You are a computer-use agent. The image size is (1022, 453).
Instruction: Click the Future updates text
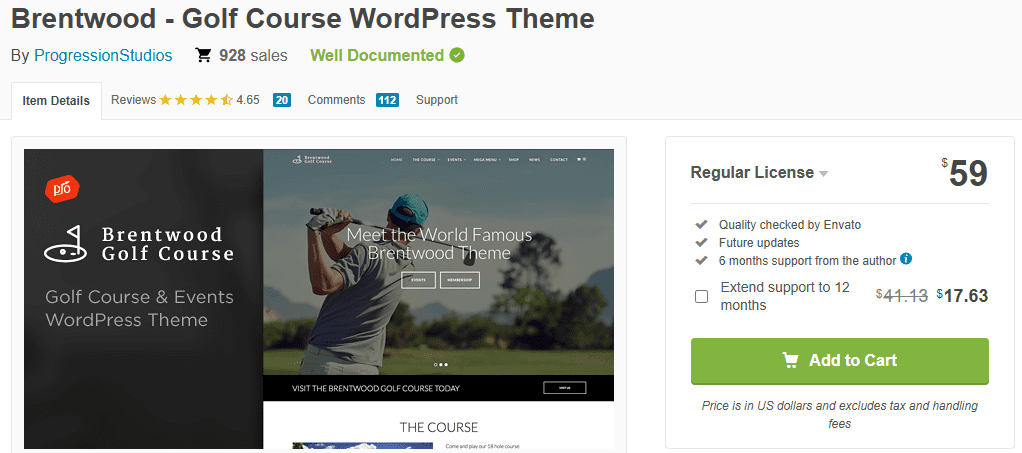coord(759,242)
